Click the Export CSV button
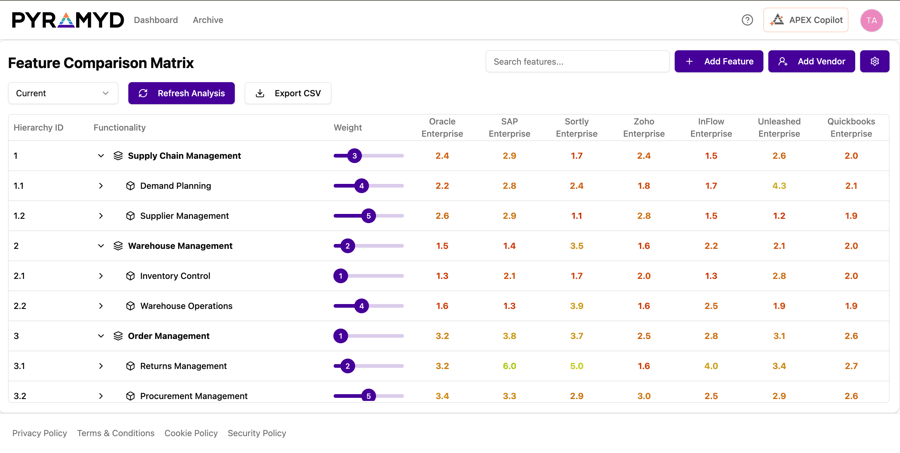This screenshot has height=453, width=900. point(288,93)
